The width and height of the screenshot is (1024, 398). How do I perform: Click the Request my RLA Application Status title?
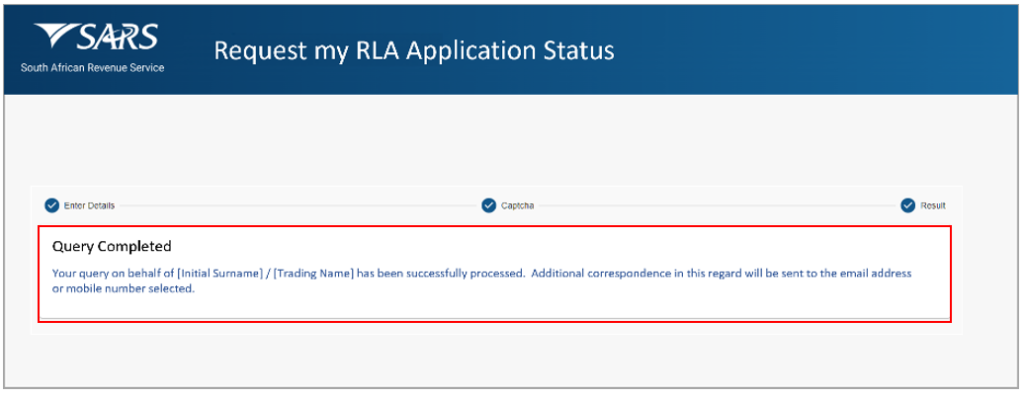click(414, 51)
